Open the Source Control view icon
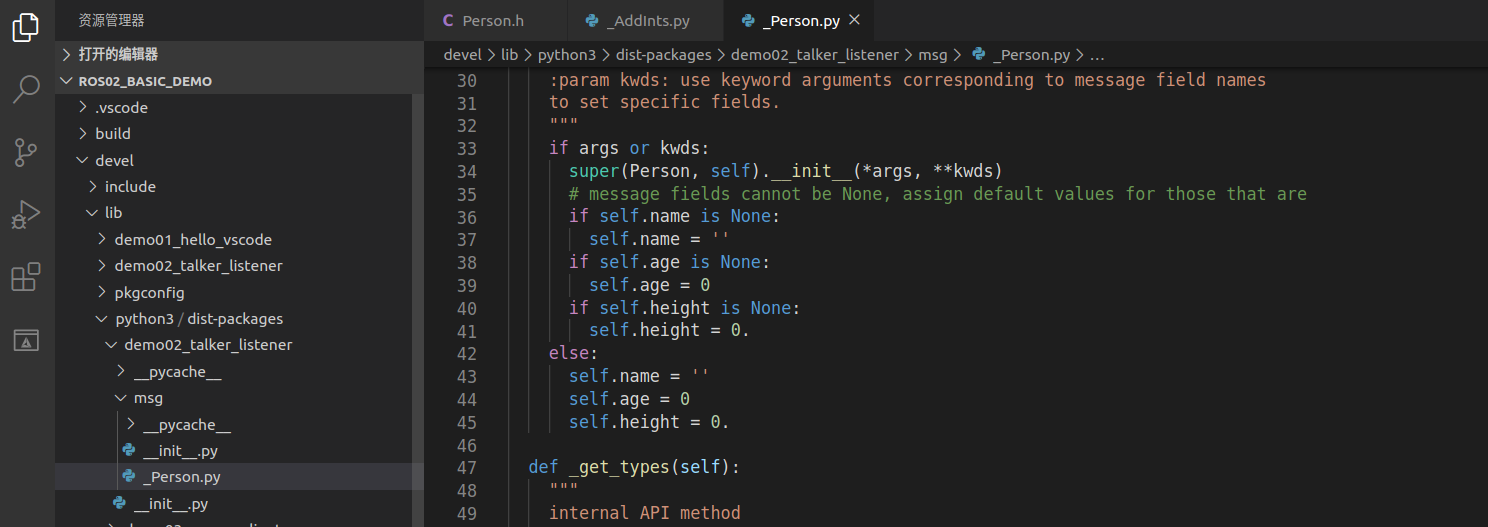The image size is (1488, 527). (26, 153)
